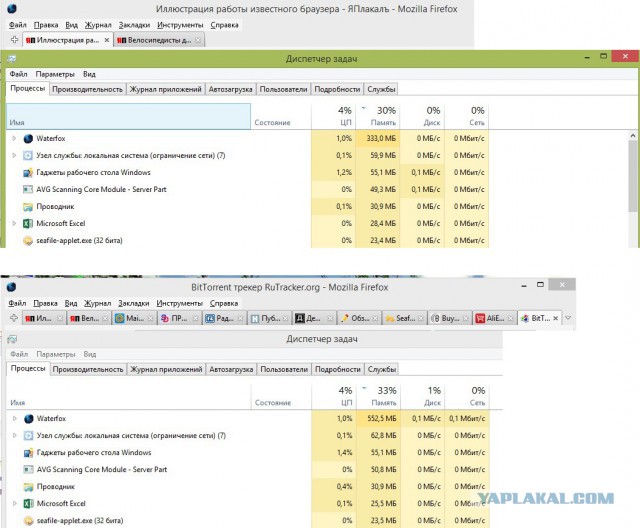Screen dimensions: 640x528
Task: Expand Microsoft Excel process using 28,4 МБ
Action: (14, 223)
